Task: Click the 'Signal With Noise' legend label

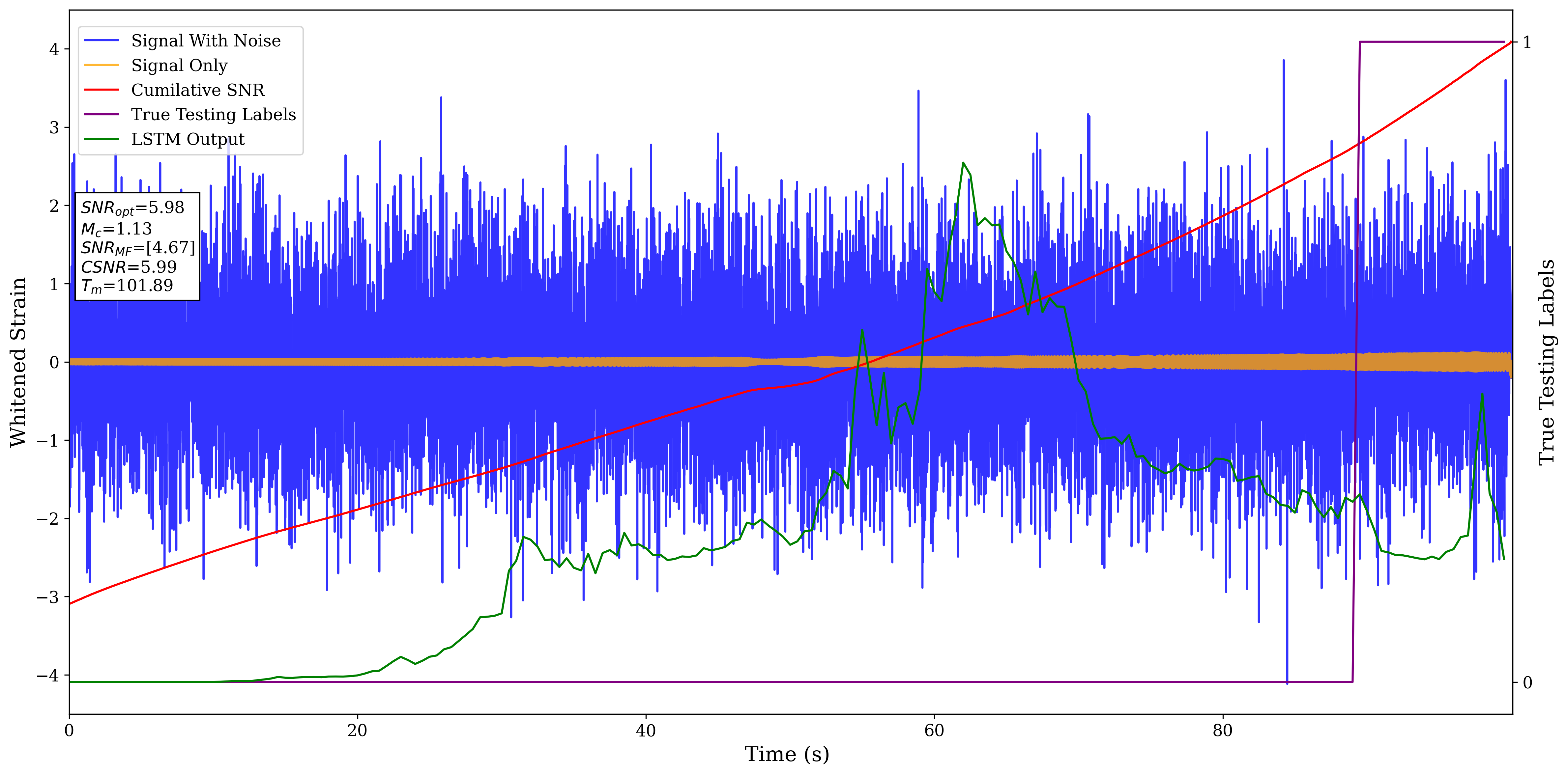Action: (x=206, y=41)
